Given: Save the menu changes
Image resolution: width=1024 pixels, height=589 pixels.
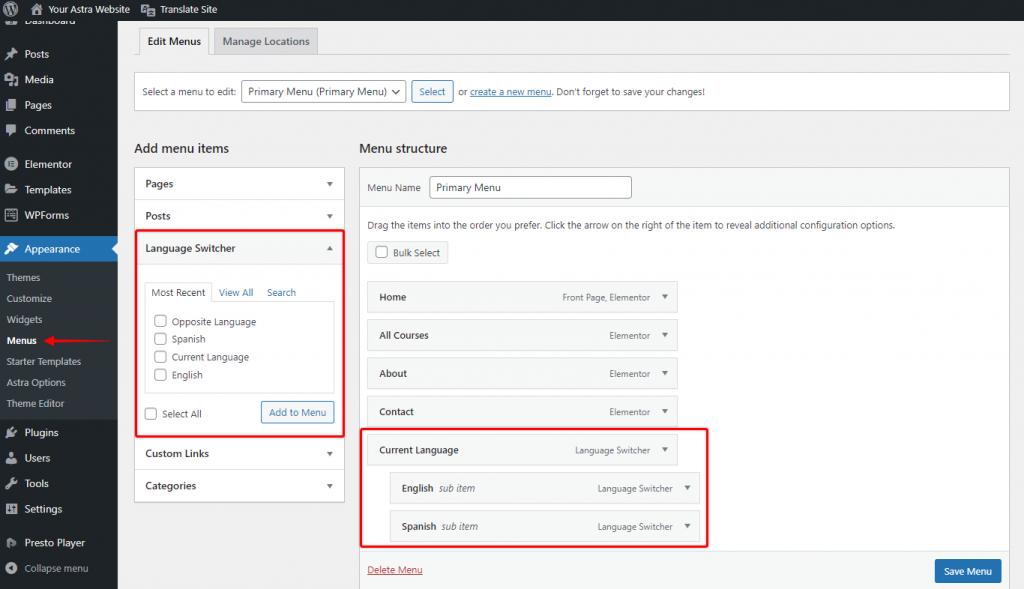Looking at the screenshot, I should 967,570.
